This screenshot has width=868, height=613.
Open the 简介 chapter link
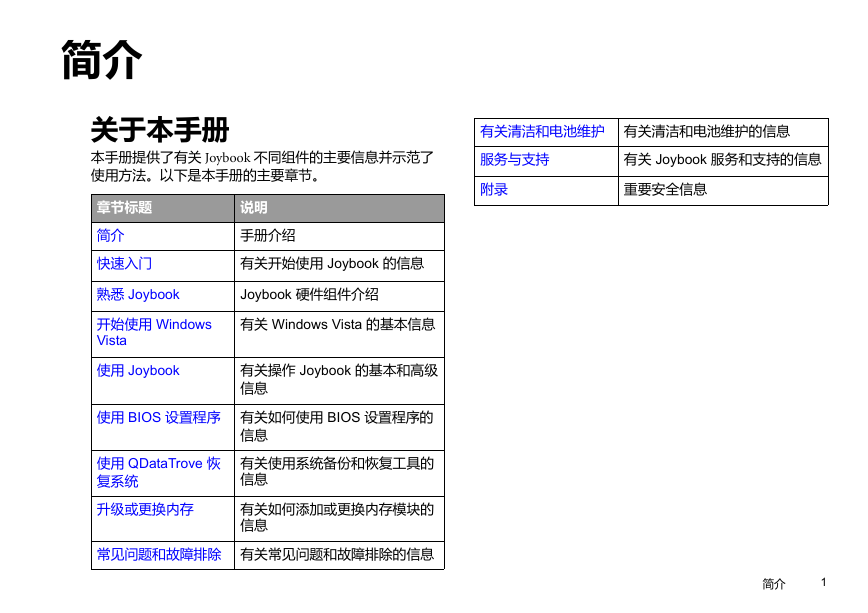click(110, 236)
